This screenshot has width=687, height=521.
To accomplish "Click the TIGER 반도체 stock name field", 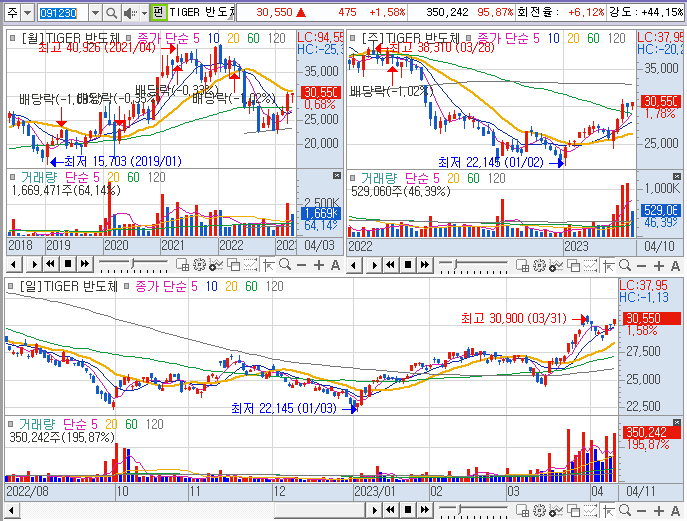I will pos(202,12).
